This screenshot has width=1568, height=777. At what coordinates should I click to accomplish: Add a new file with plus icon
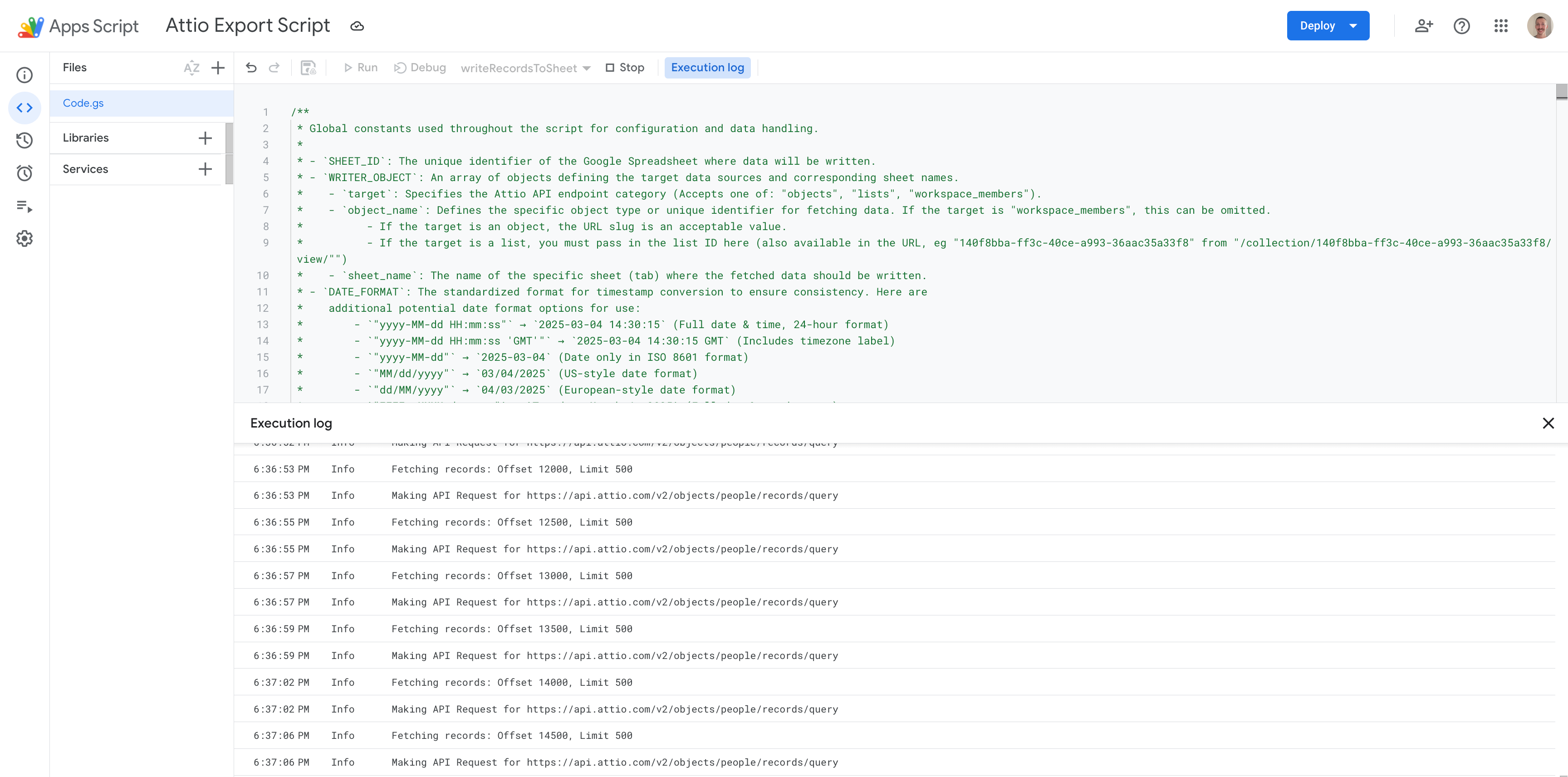click(x=218, y=68)
